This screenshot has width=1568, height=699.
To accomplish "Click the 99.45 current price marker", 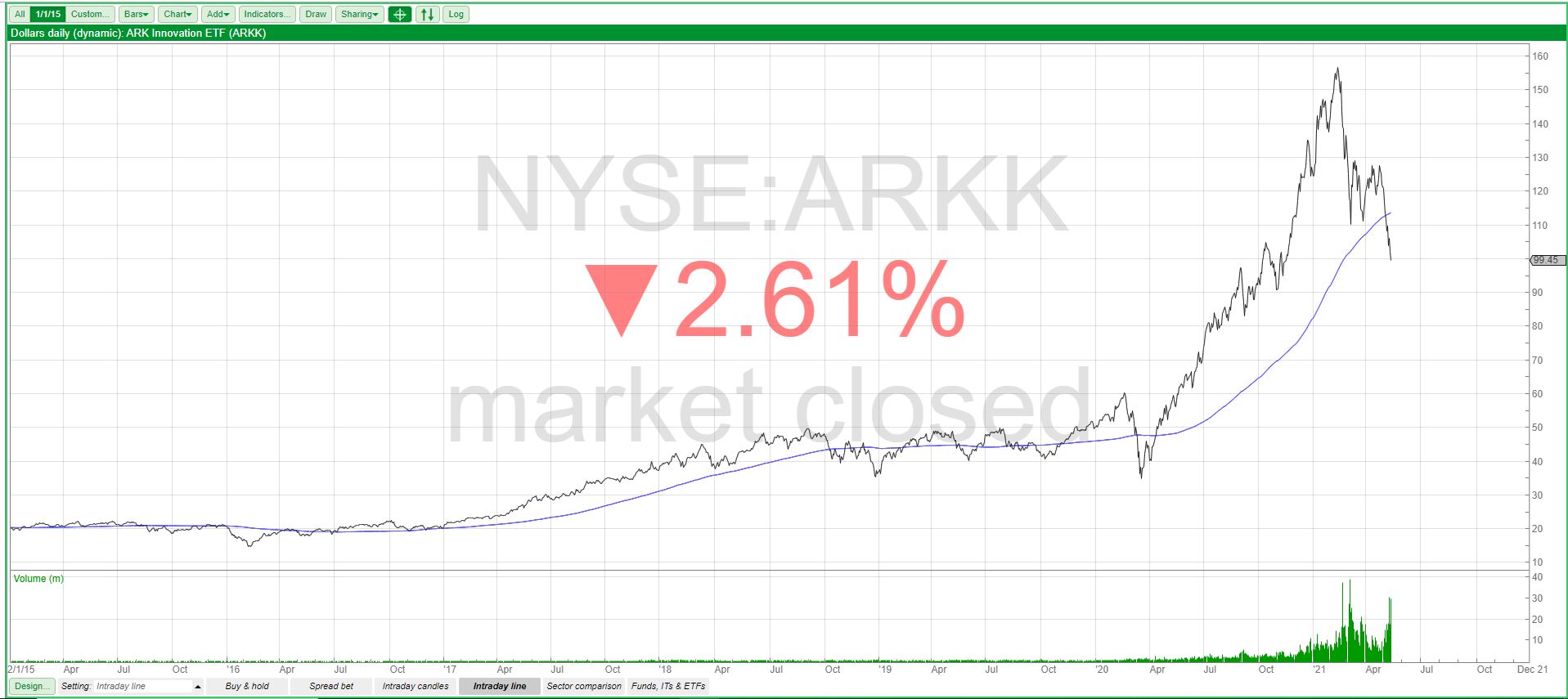I will [1548, 260].
